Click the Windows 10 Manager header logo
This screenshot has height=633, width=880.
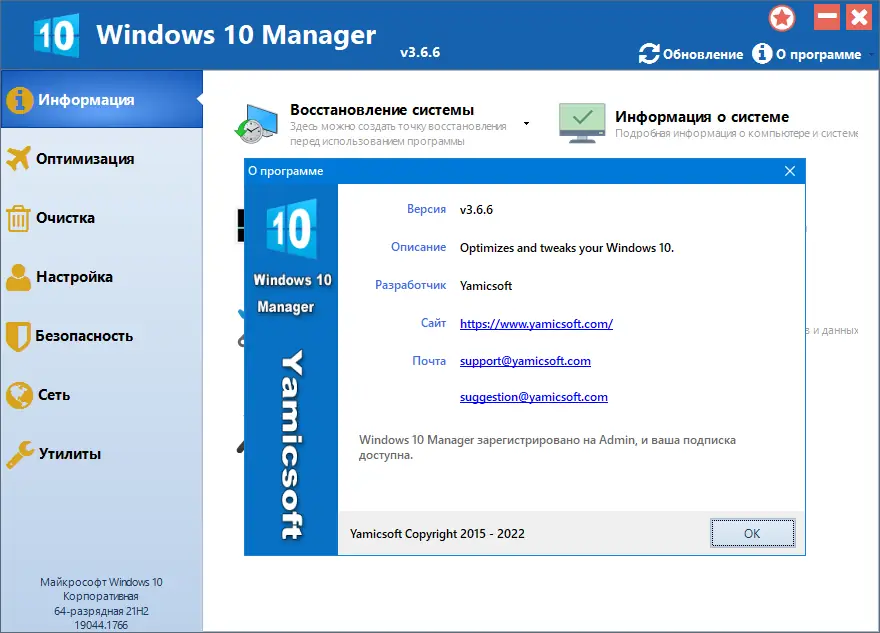tap(56, 35)
